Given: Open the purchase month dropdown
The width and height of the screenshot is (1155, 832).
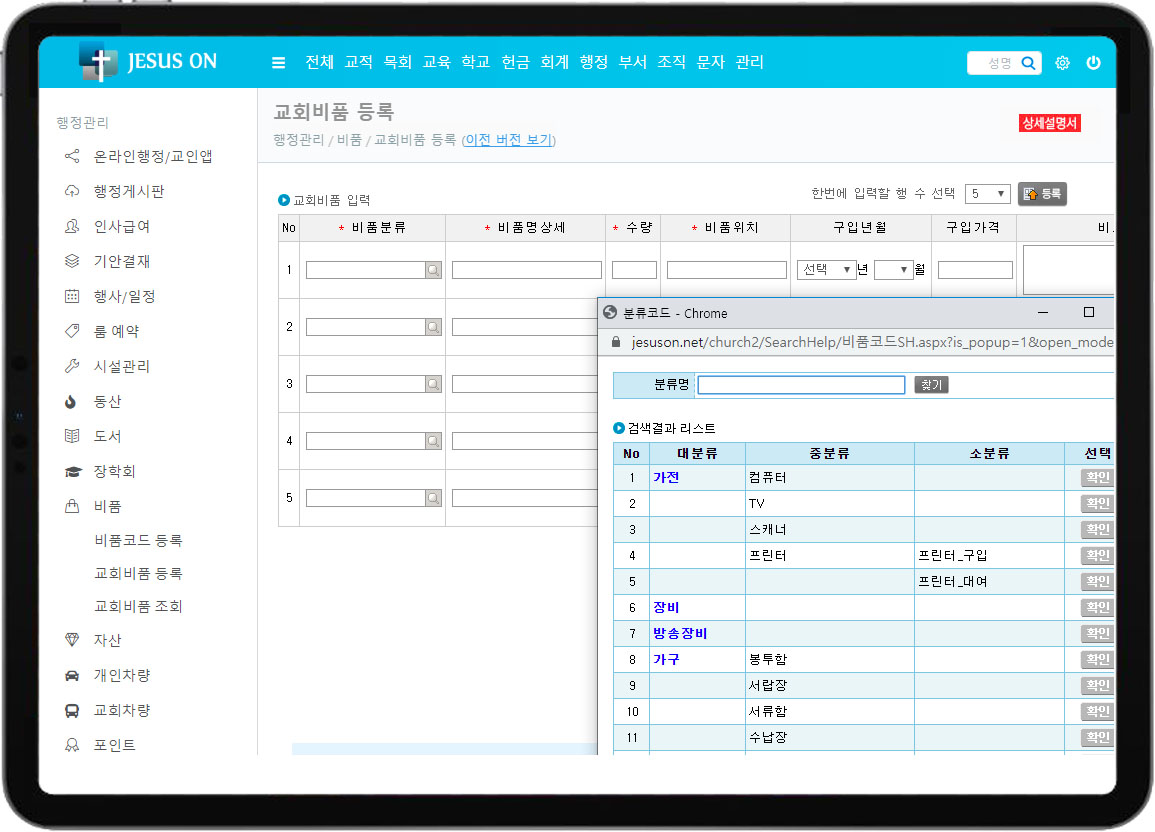Looking at the screenshot, I should (x=893, y=270).
